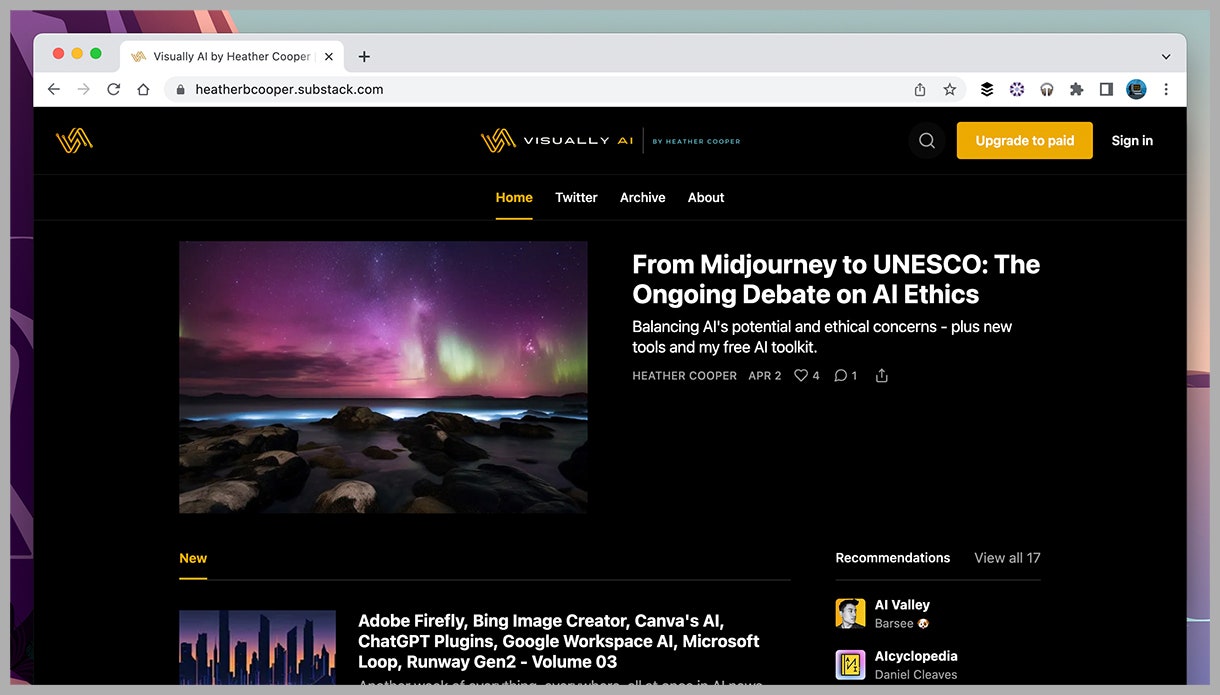The image size is (1220, 695).
Task: Close the Visually AI tab
Action: click(329, 57)
